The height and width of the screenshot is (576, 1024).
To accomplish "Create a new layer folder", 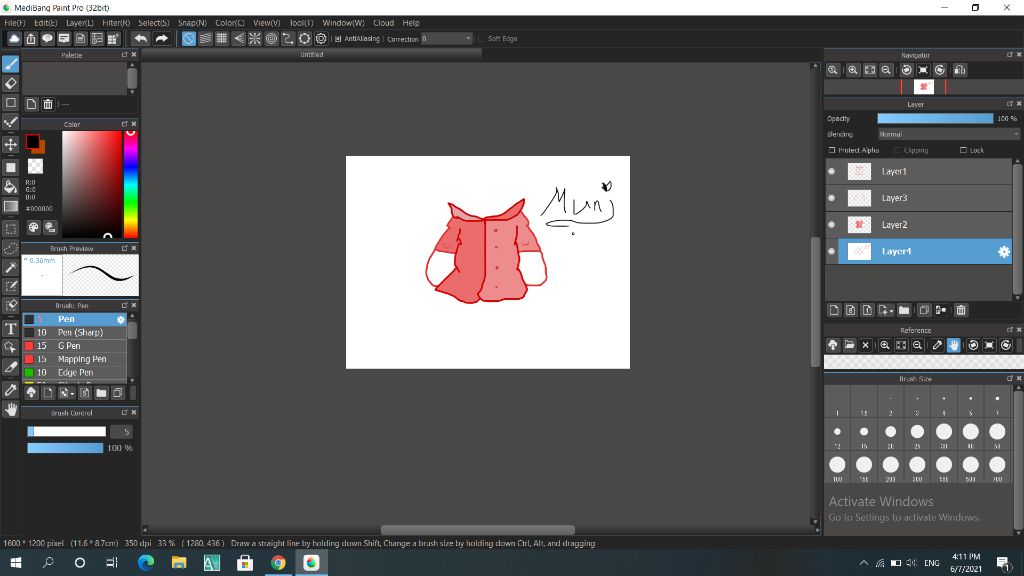I will point(904,310).
